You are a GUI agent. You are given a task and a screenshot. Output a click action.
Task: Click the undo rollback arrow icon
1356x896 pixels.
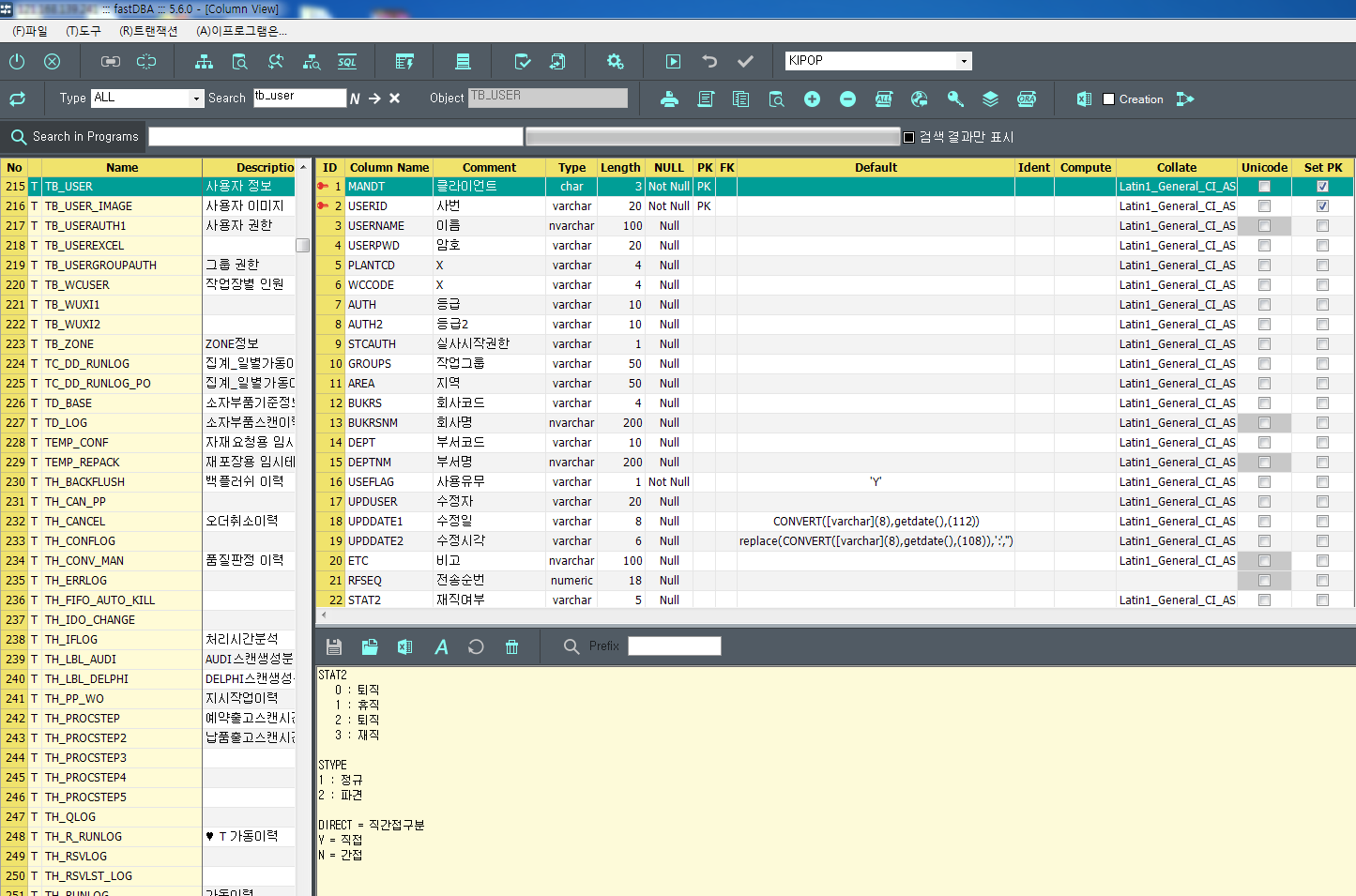[709, 61]
